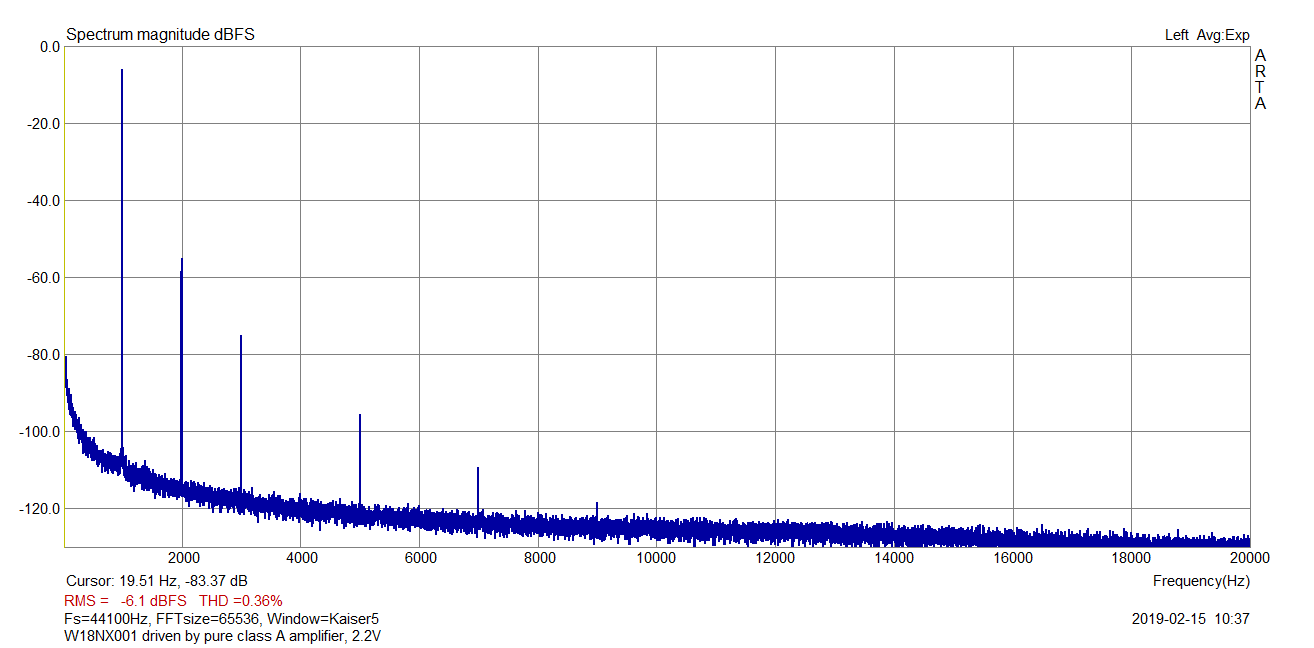
Task: Click the 4000 x-axis label
Action: [x=301, y=558]
